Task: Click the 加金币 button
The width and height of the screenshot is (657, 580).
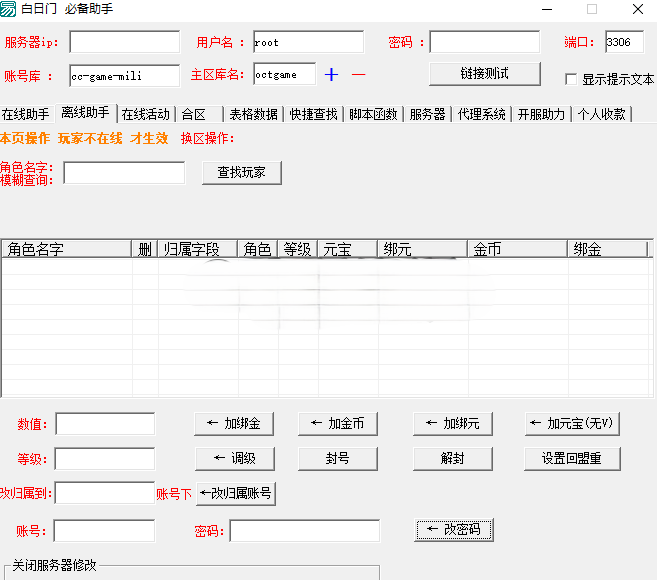Action: (338, 424)
